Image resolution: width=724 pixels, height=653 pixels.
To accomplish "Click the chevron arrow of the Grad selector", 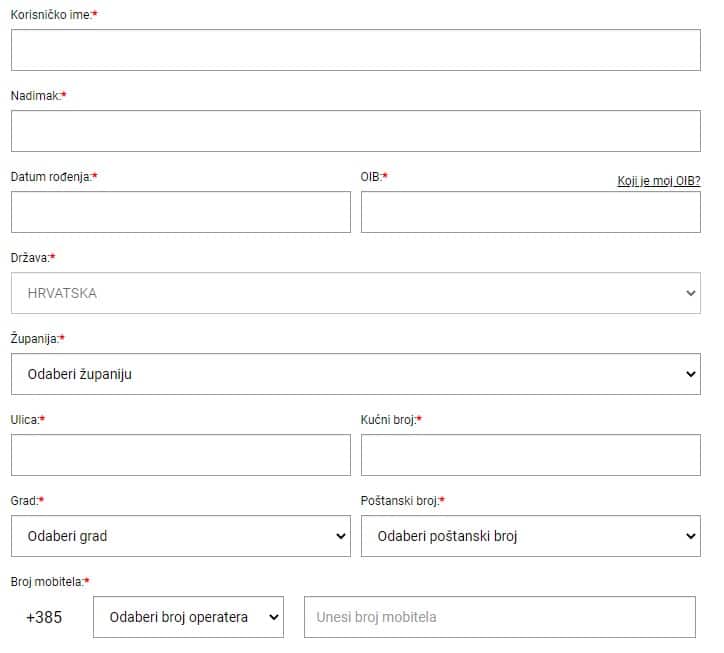I will pos(341,536).
